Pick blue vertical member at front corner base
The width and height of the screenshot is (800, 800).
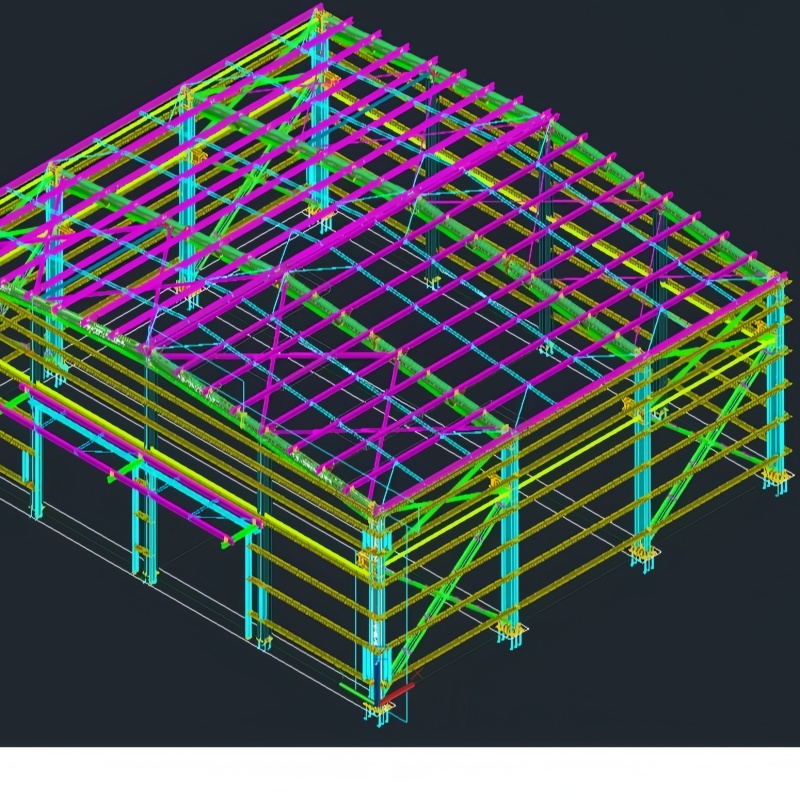pos(377,680)
